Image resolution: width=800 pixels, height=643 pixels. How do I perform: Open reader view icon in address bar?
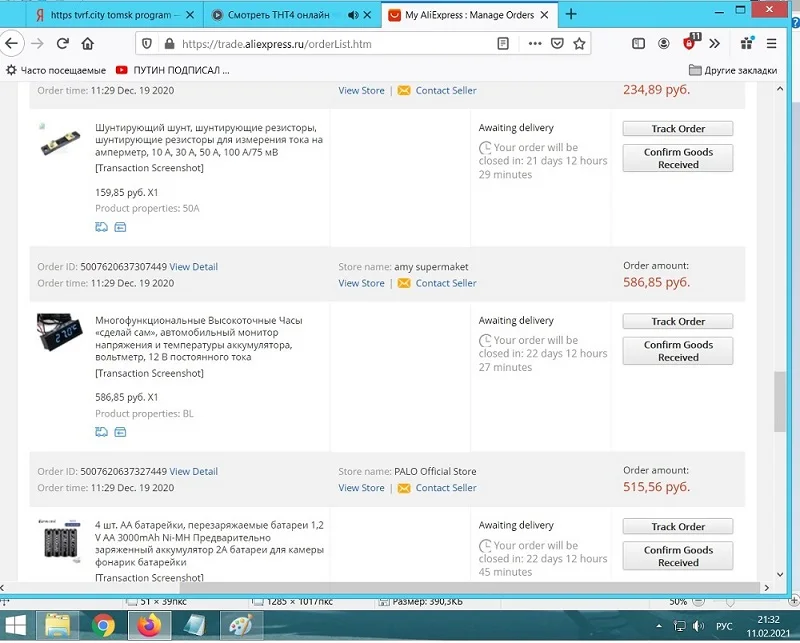(x=503, y=44)
